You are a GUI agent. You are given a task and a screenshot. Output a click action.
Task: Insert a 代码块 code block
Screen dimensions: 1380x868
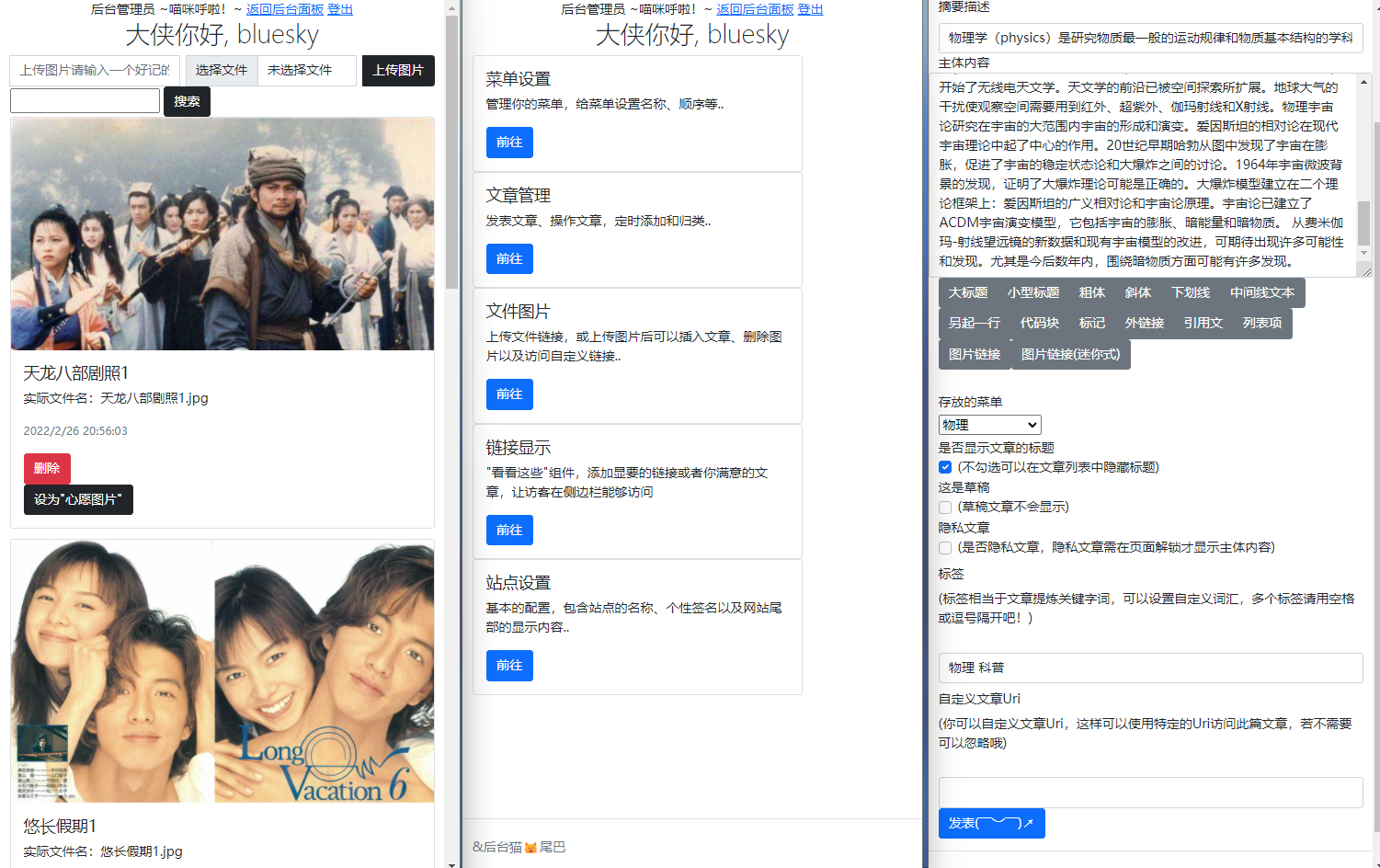coord(1040,323)
